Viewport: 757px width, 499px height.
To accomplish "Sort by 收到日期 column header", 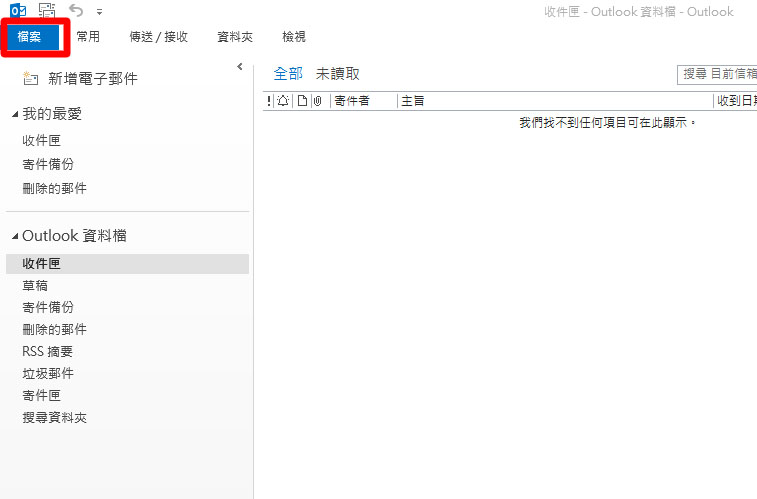I will point(737,101).
